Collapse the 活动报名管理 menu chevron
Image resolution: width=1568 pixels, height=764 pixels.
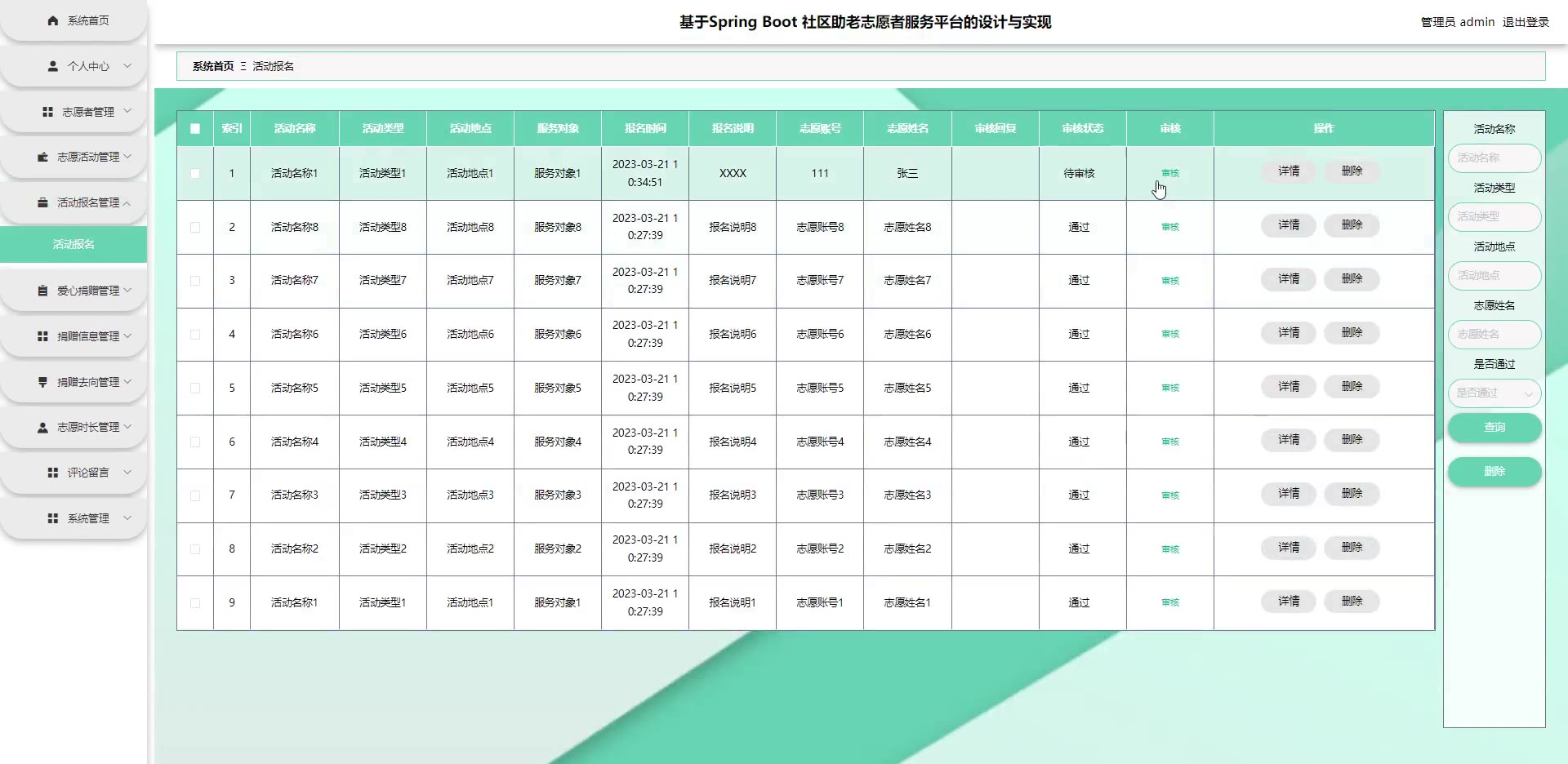coord(127,202)
